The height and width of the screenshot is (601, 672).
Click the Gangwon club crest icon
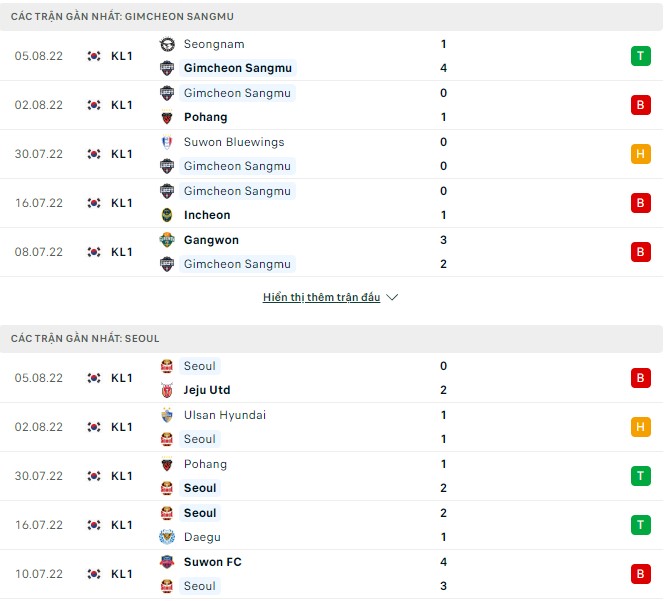tap(167, 240)
